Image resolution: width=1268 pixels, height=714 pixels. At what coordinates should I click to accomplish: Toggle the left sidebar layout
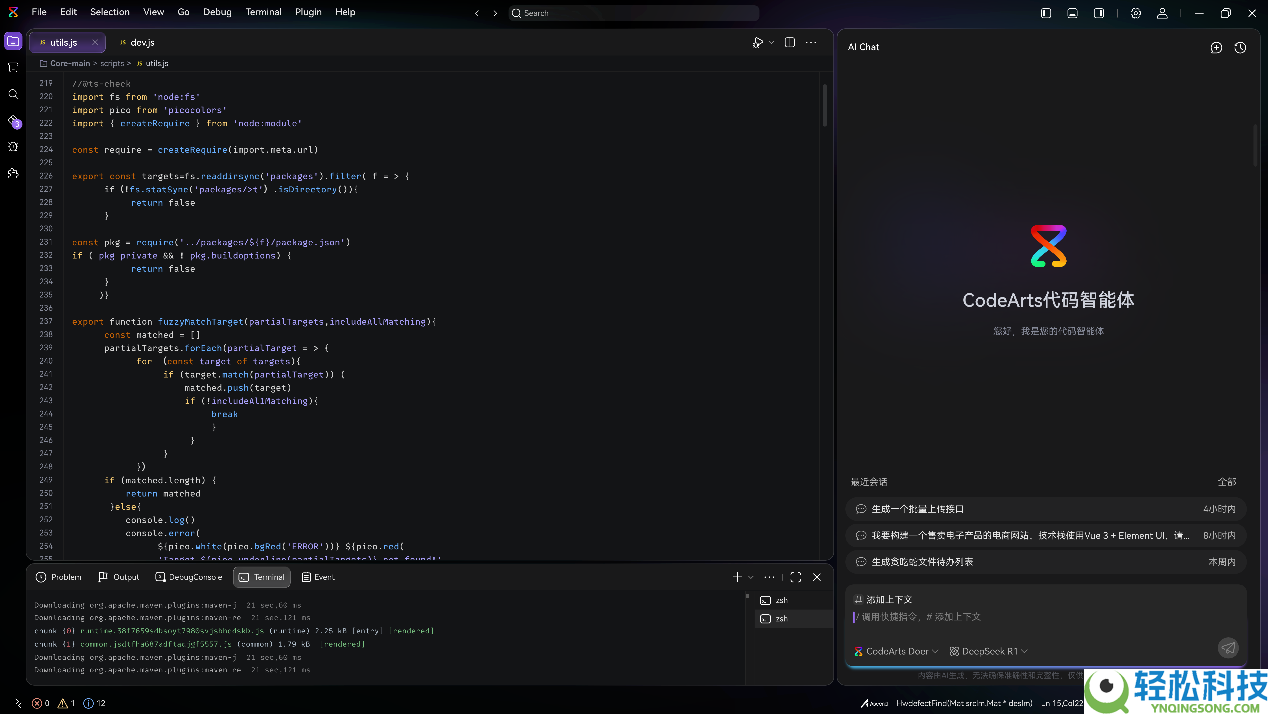(x=1046, y=13)
